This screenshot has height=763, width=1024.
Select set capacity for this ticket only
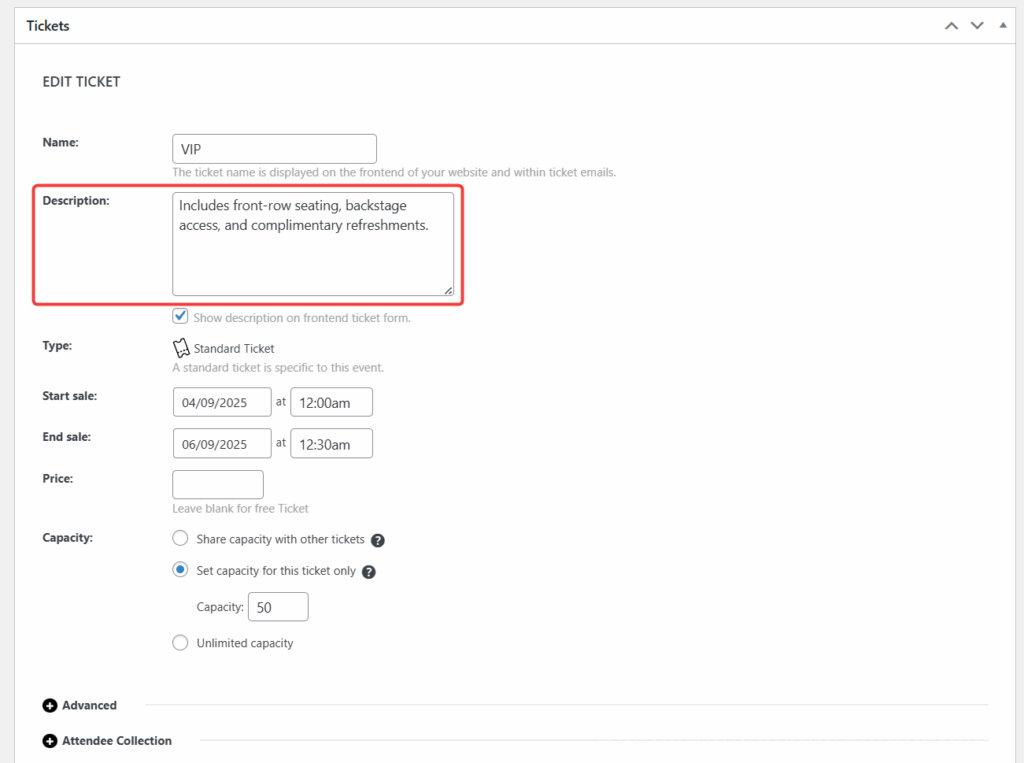180,571
